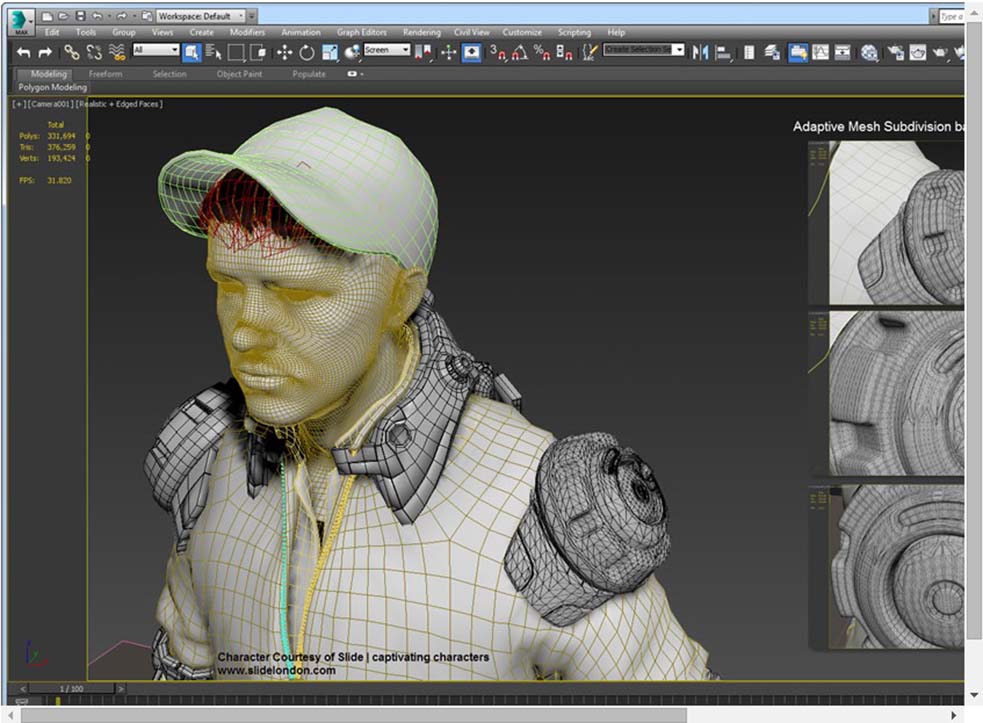Activate the Select Object tool
Viewport: 983px width, 723px height.
[x=191, y=52]
